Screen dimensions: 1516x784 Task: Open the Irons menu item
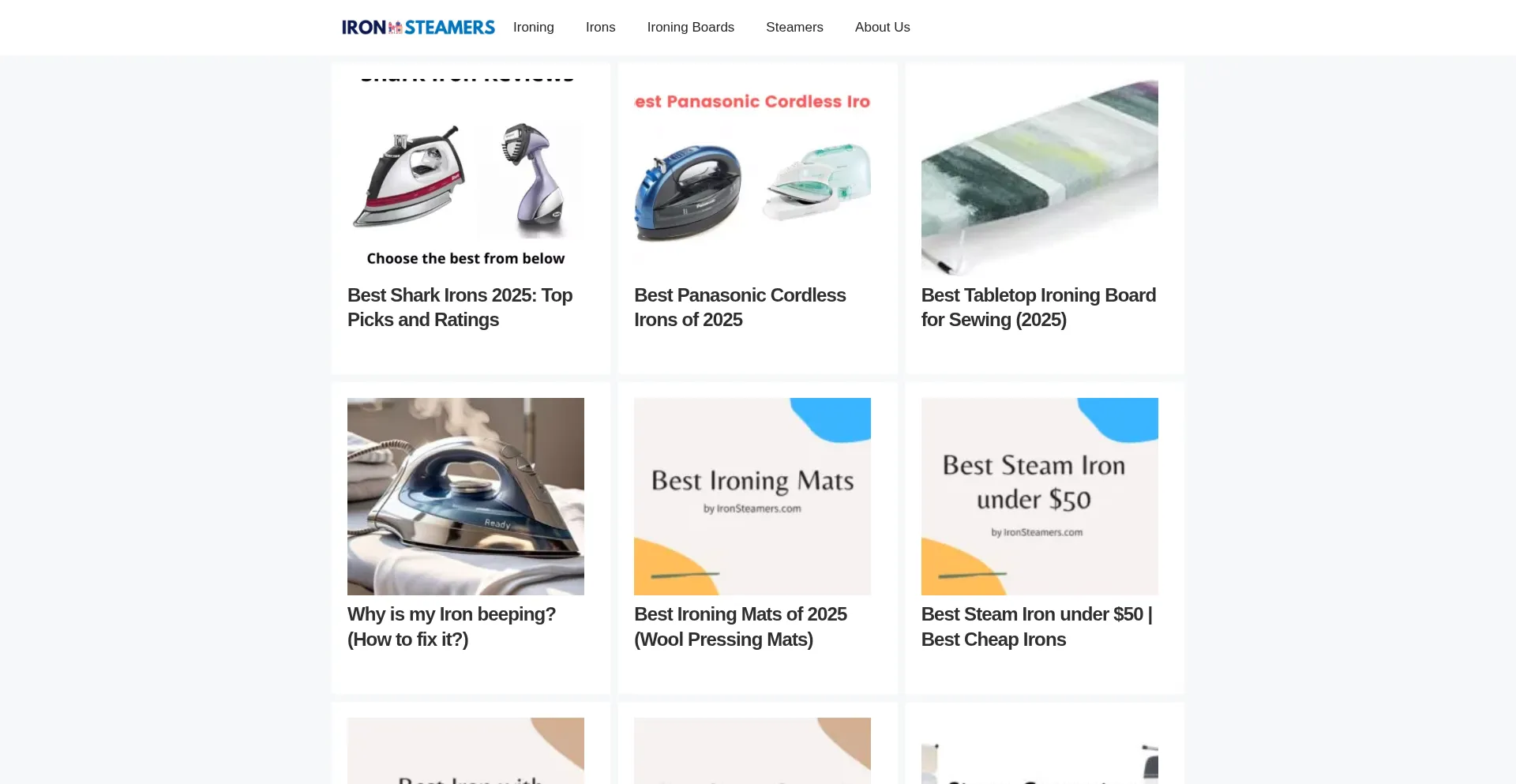601,28
